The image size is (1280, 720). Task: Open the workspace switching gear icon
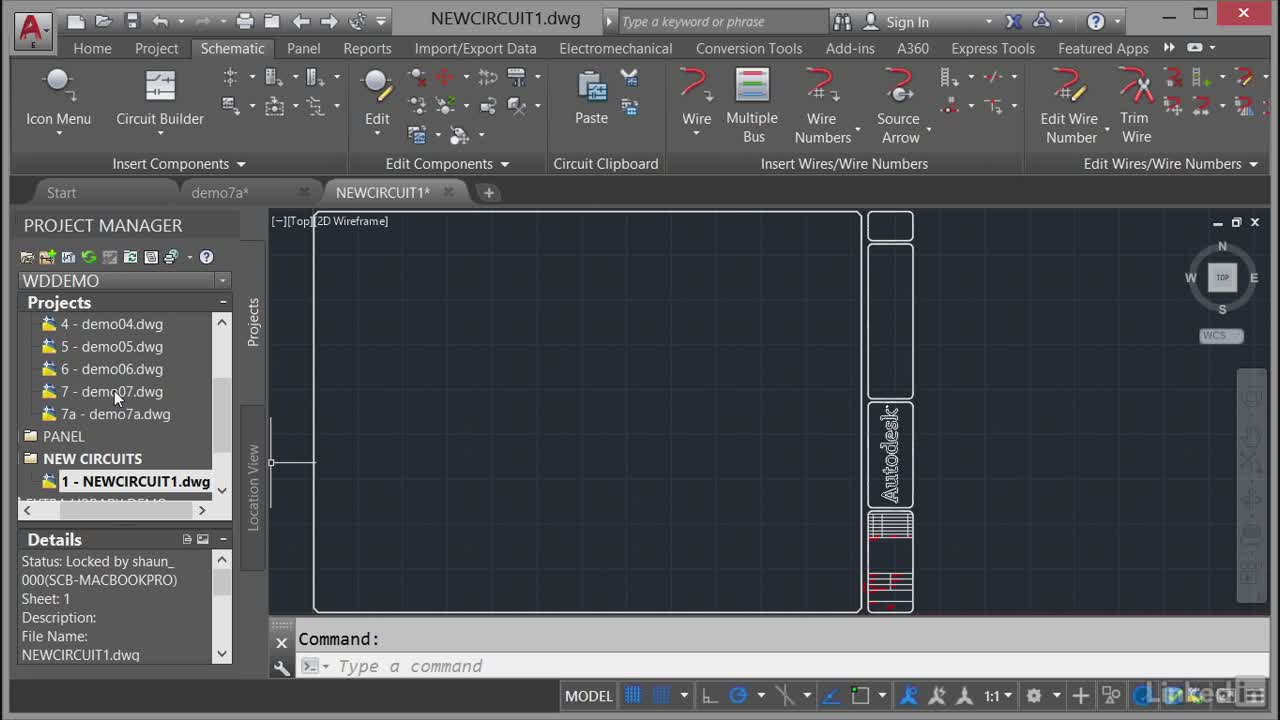(1034, 696)
